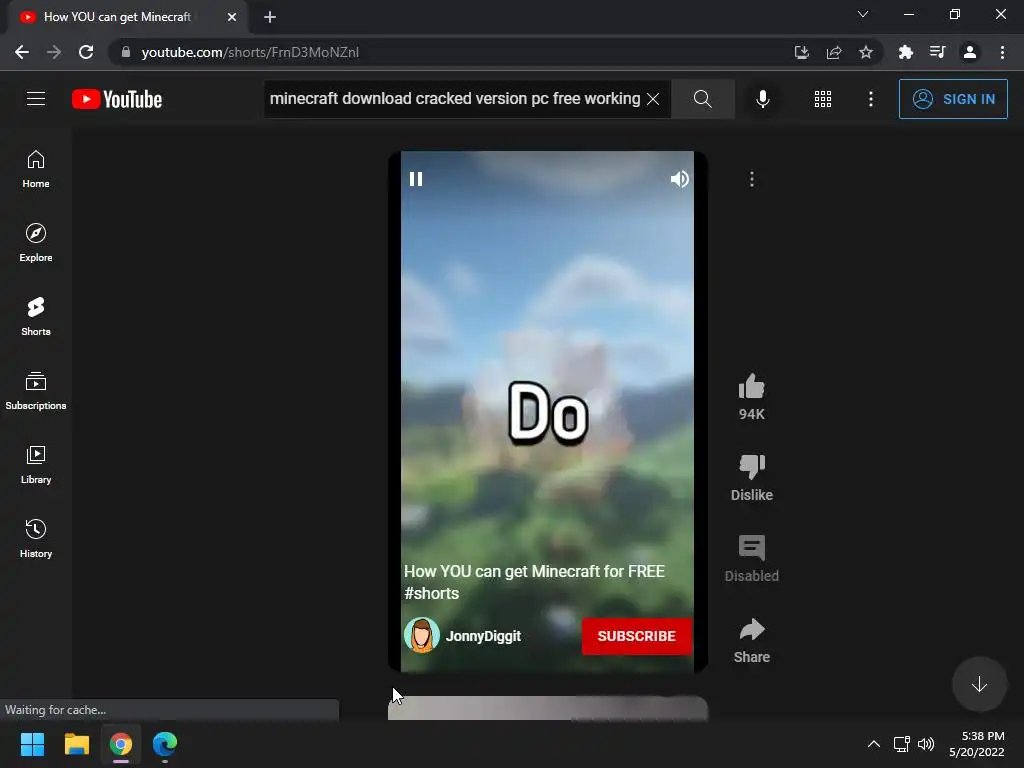
Task: Open Microsoft Edge from the taskbar
Action: tap(165, 744)
